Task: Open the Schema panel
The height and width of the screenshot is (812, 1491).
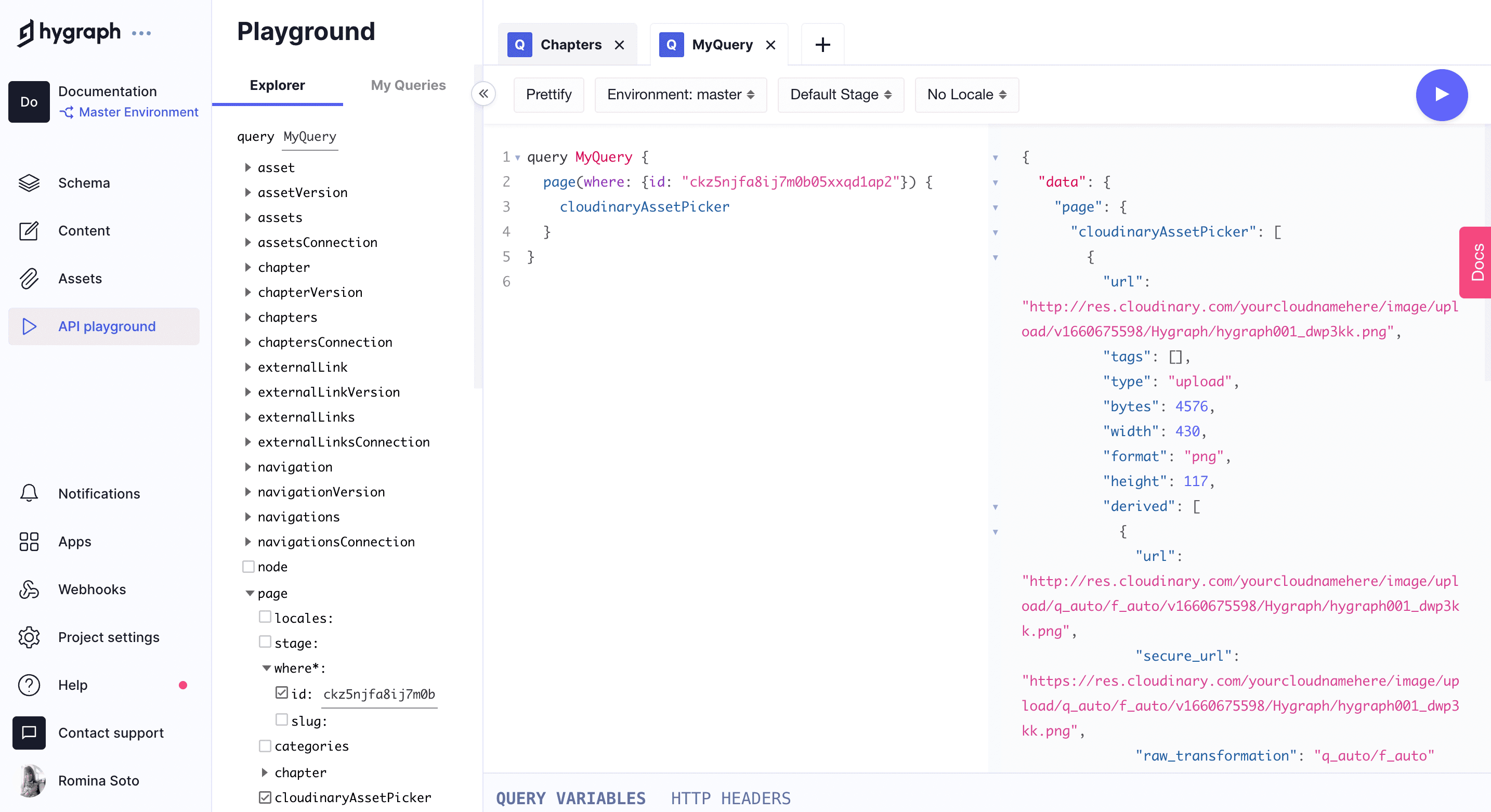Action: point(83,182)
